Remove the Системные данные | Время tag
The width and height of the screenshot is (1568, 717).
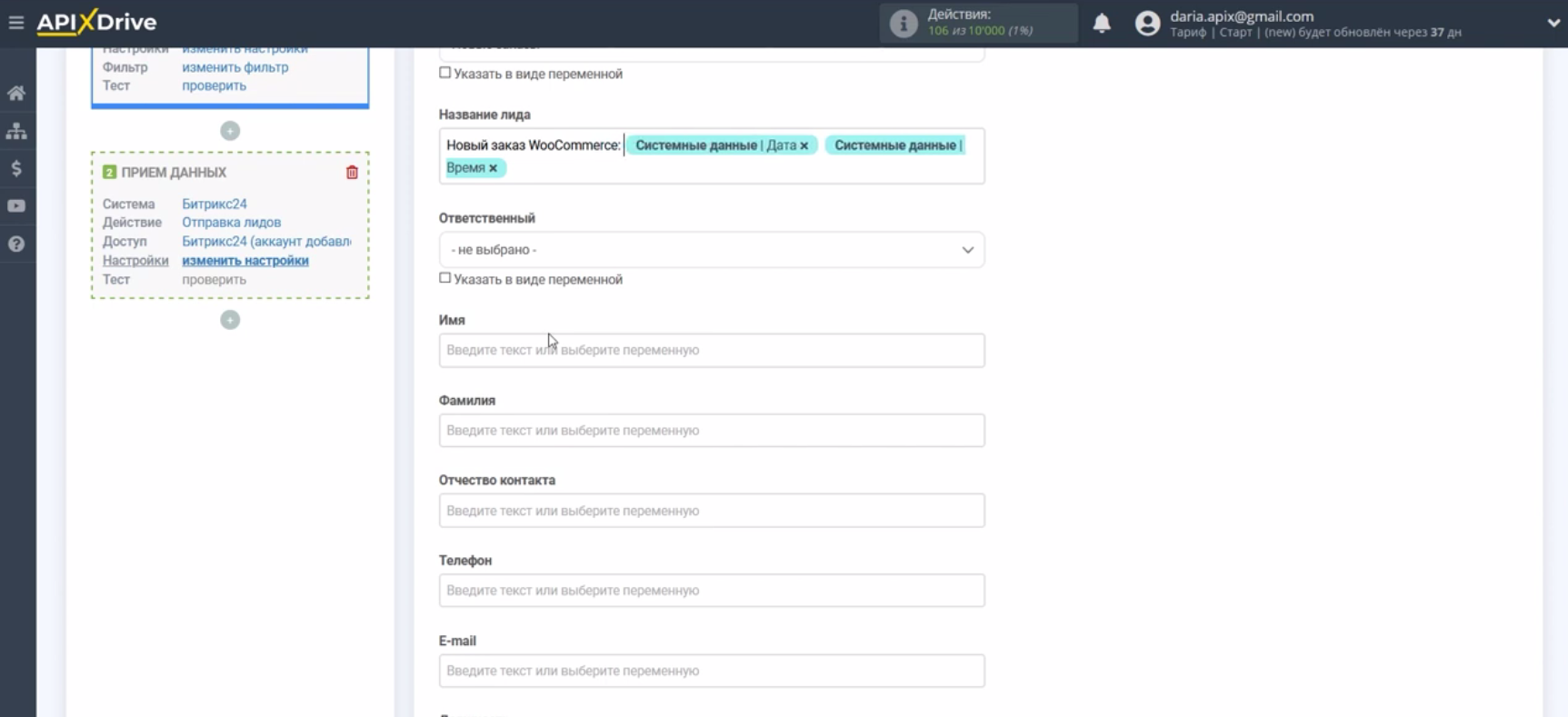coord(493,168)
